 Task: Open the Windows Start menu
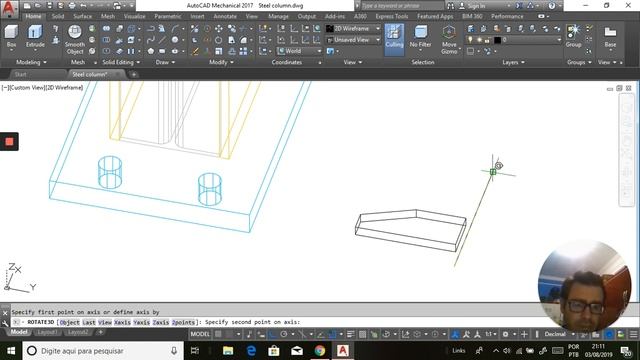(11, 351)
